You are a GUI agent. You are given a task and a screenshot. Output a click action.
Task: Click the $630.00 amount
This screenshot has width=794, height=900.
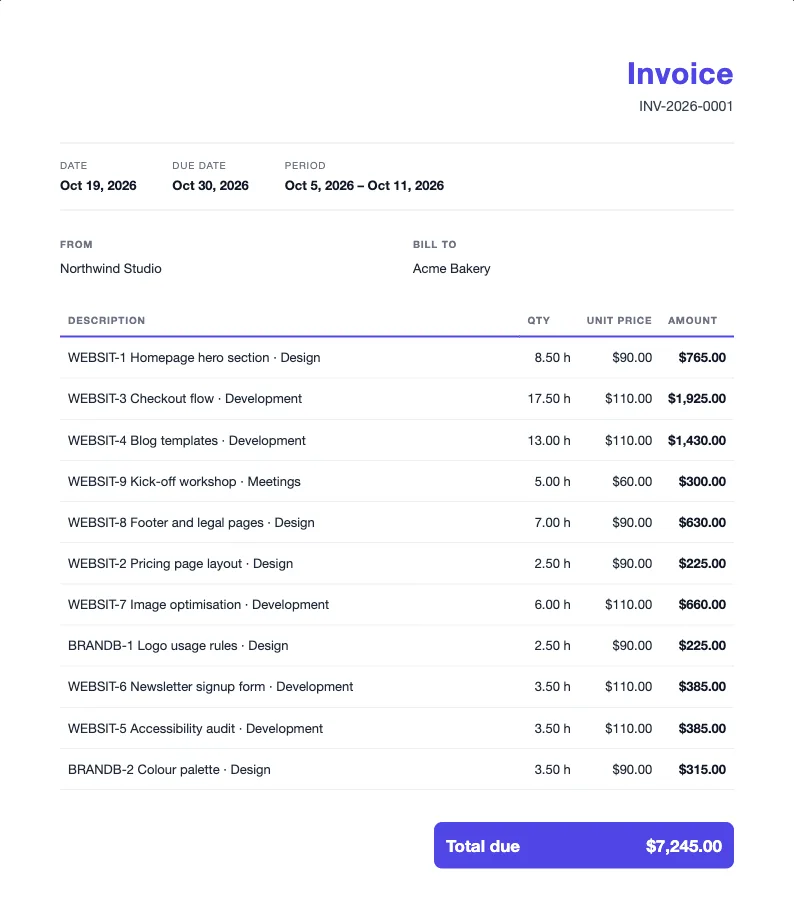click(702, 522)
